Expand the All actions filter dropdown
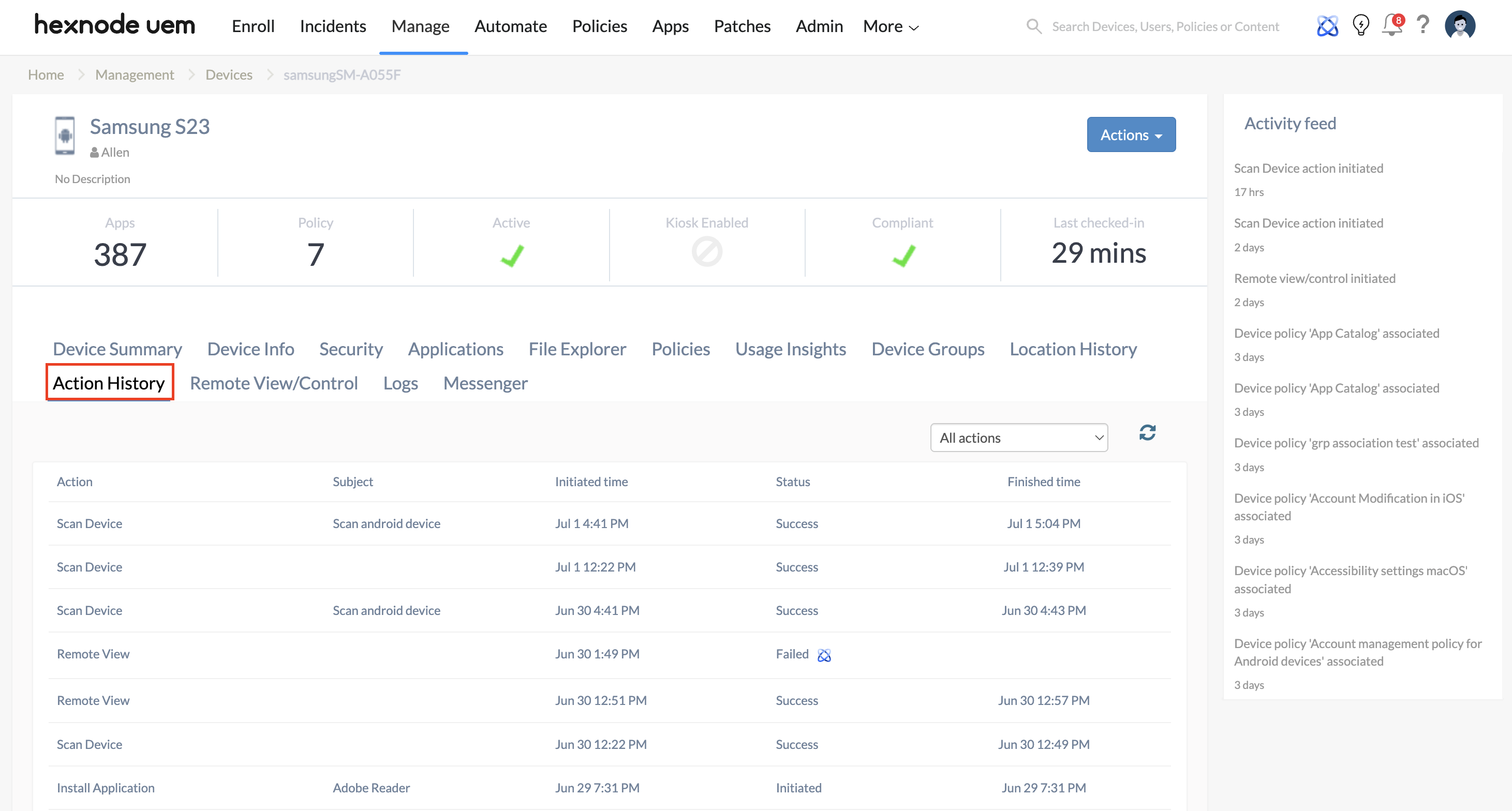Screen dimensions: 1512x811 click(x=1019, y=438)
